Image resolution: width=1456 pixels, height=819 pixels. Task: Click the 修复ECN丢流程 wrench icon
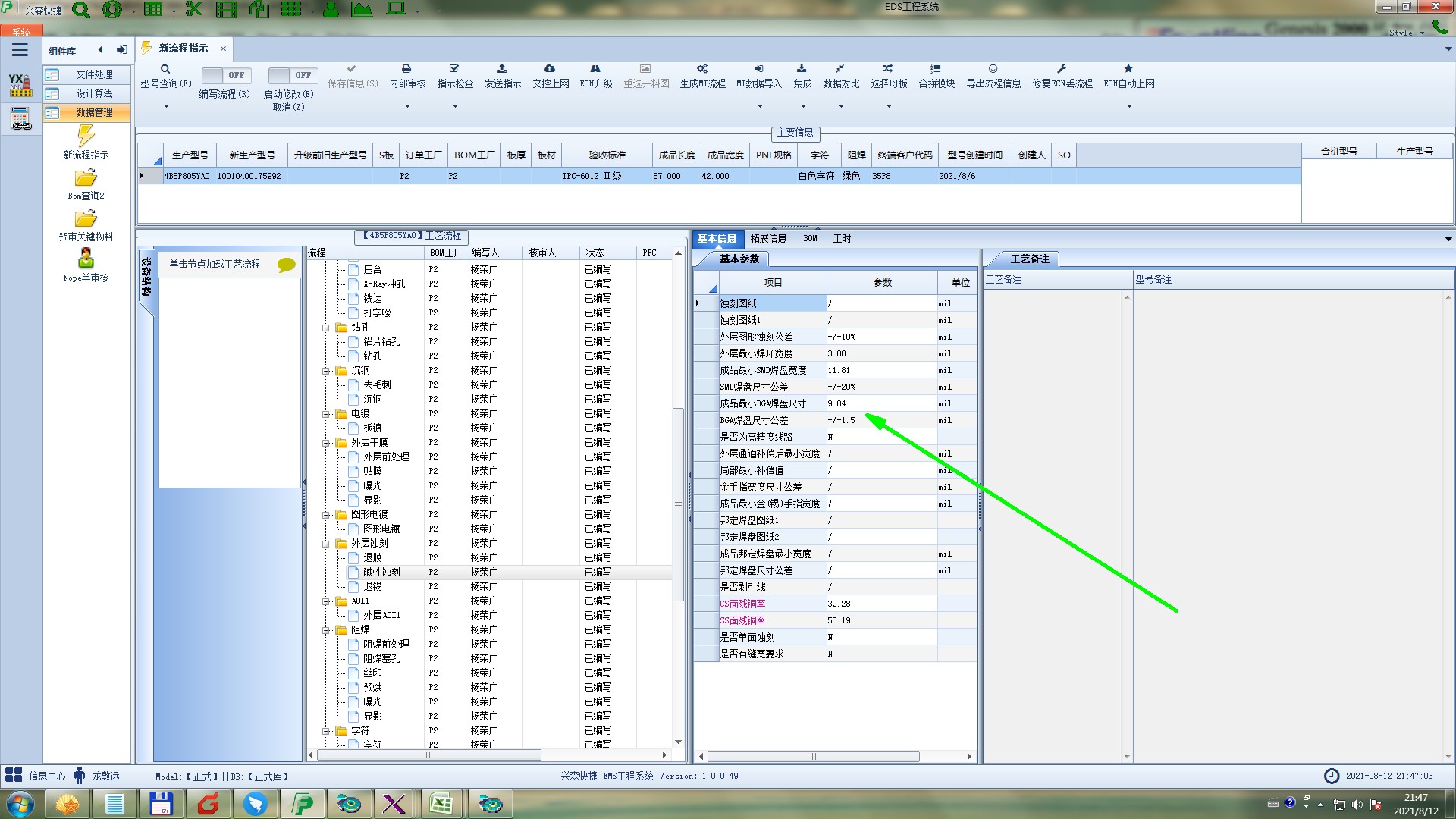click(1062, 69)
